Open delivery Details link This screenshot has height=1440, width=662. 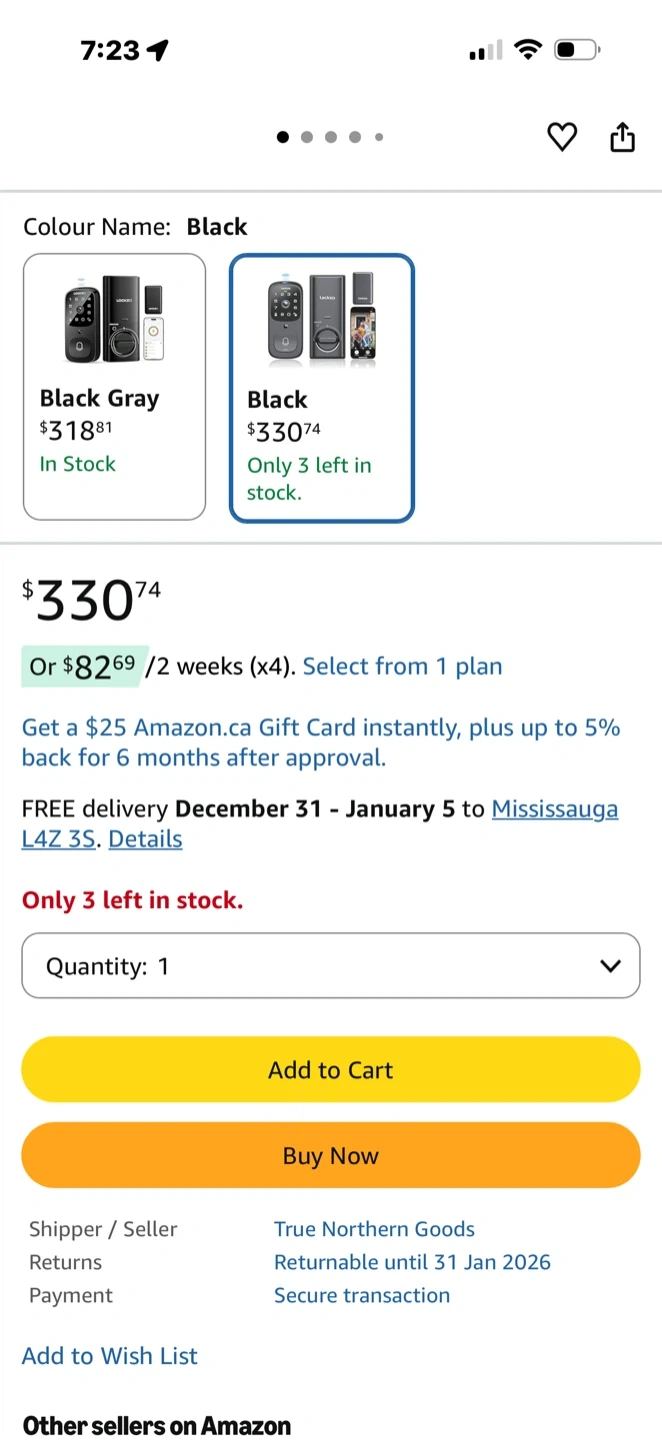click(x=145, y=839)
